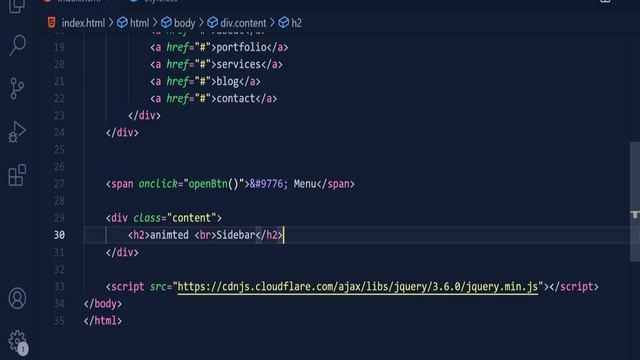Viewport: 640px width, 360px height.
Task: Click line number 27 in gutter
Action: [59, 184]
